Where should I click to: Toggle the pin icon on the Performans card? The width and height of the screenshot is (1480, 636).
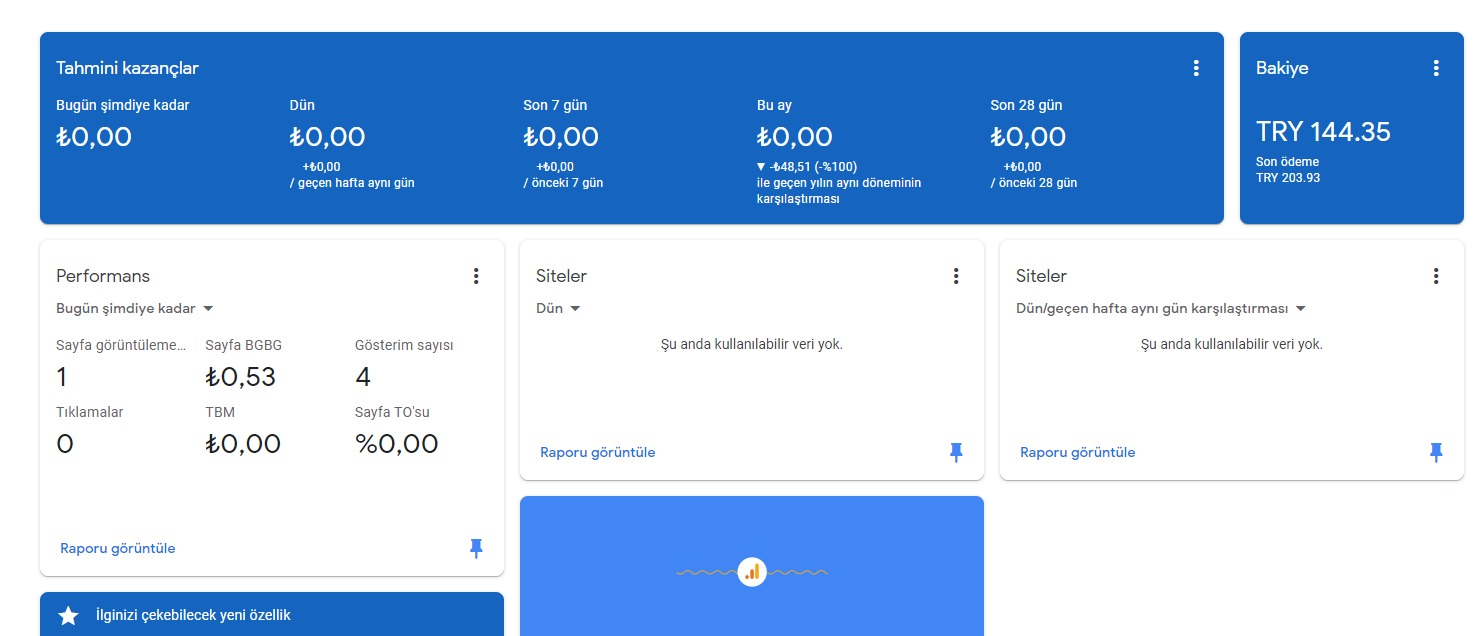[x=476, y=548]
